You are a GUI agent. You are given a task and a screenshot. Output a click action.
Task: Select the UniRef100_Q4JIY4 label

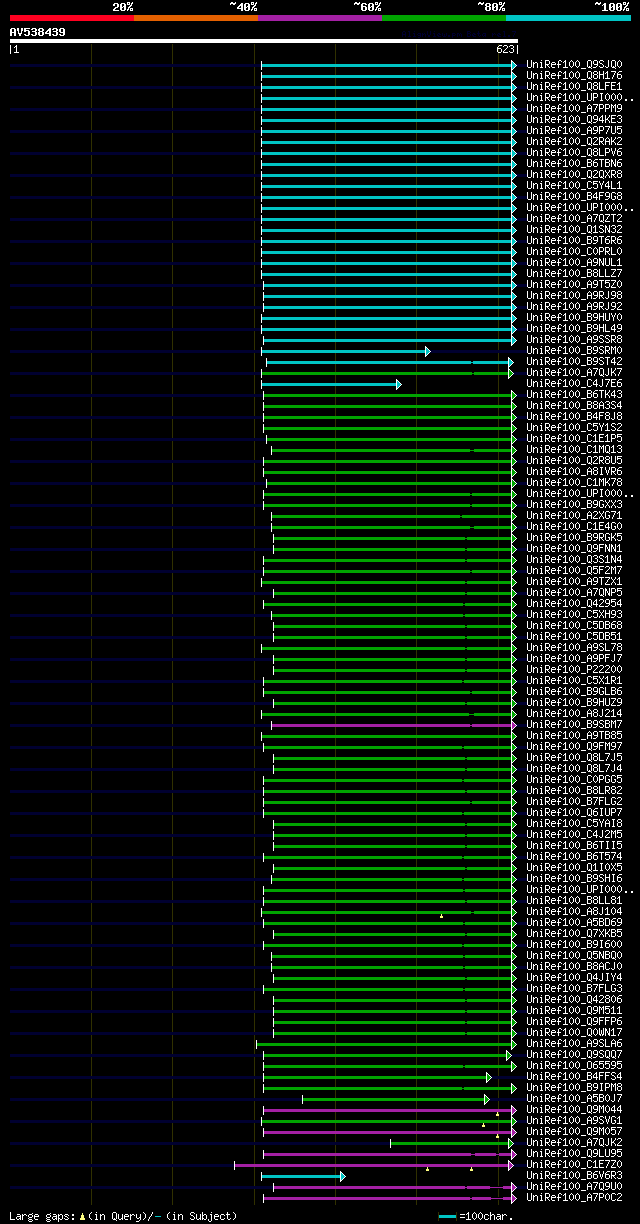(x=574, y=978)
